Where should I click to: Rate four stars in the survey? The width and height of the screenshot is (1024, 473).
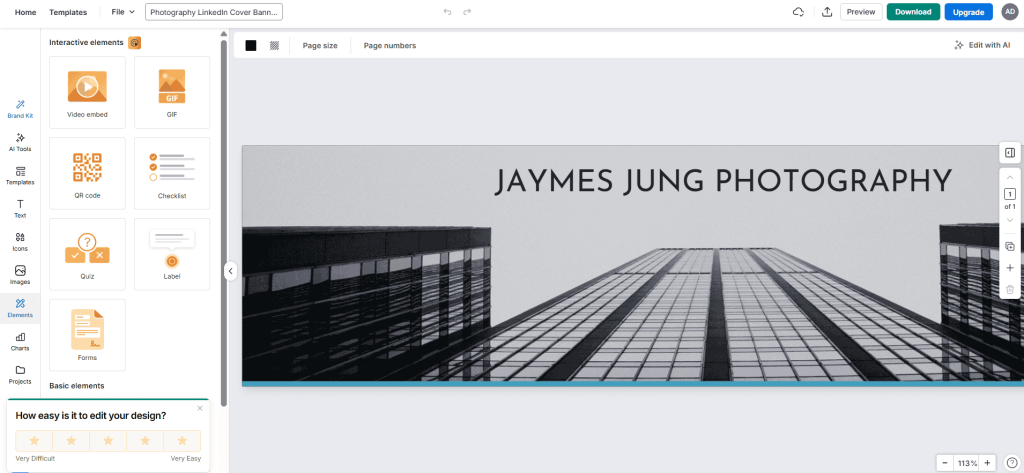pyautogui.click(x=145, y=440)
